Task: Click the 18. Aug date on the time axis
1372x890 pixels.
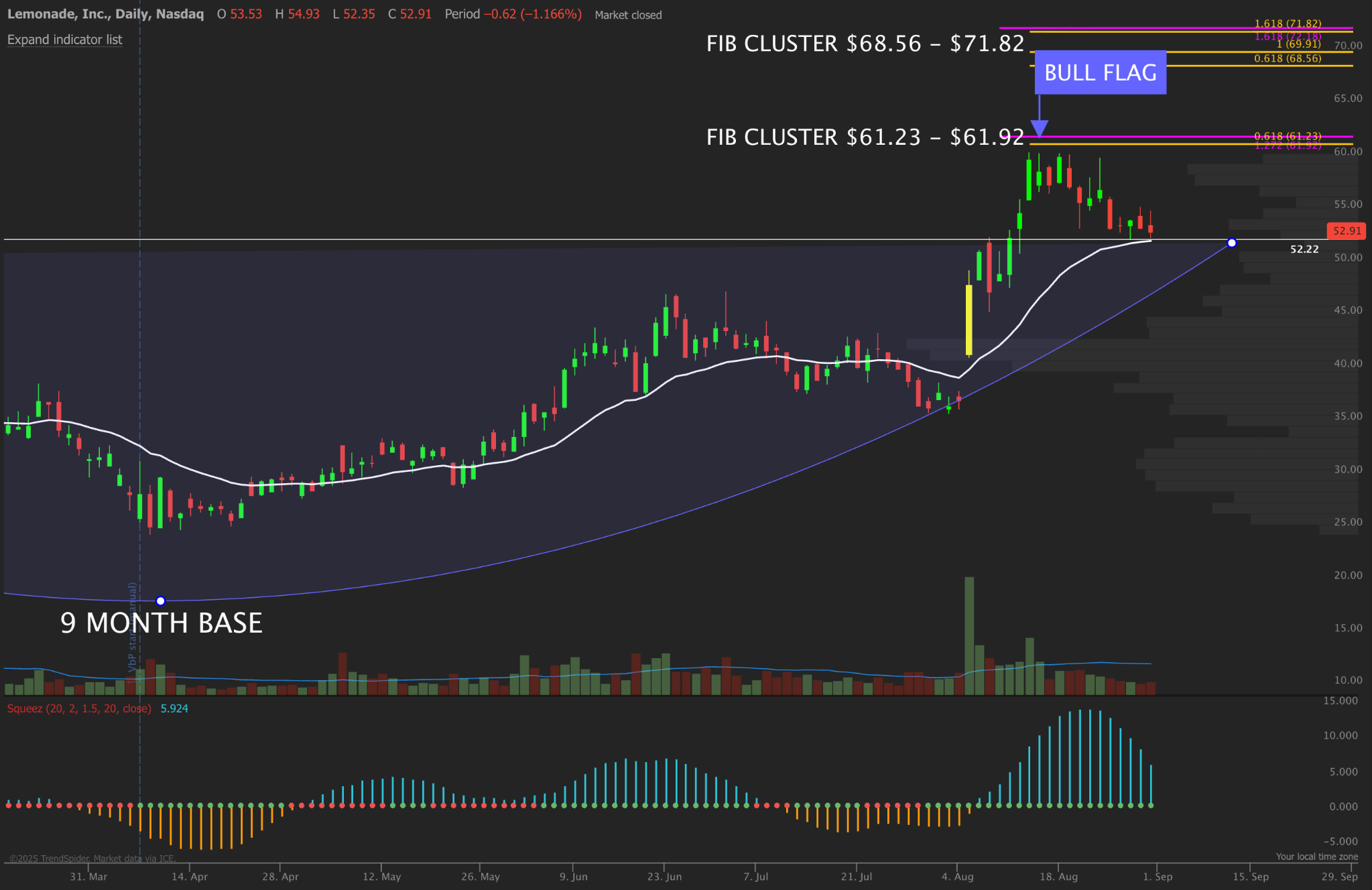Action: tap(1058, 877)
